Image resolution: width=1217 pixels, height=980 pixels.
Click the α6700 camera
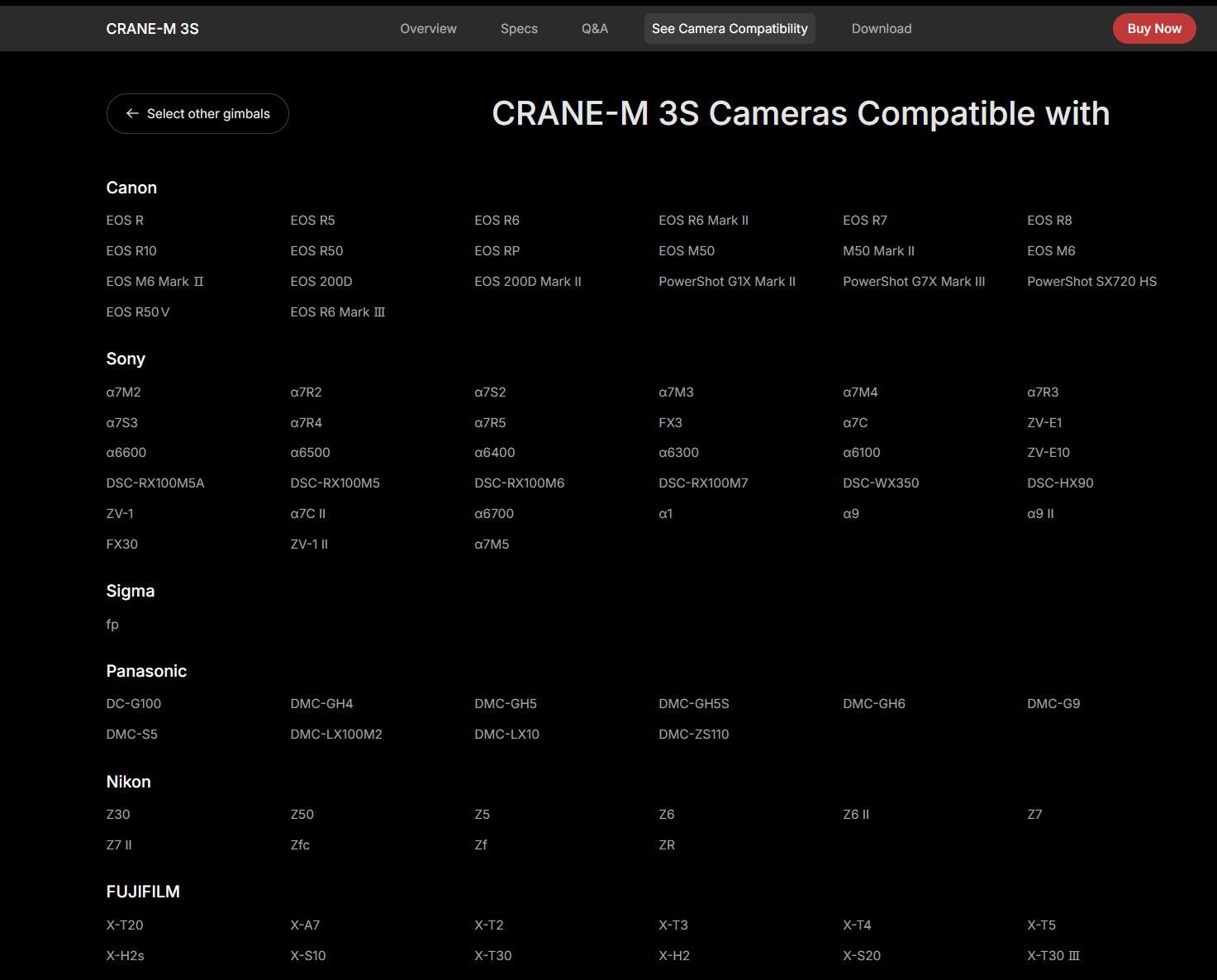(x=494, y=513)
